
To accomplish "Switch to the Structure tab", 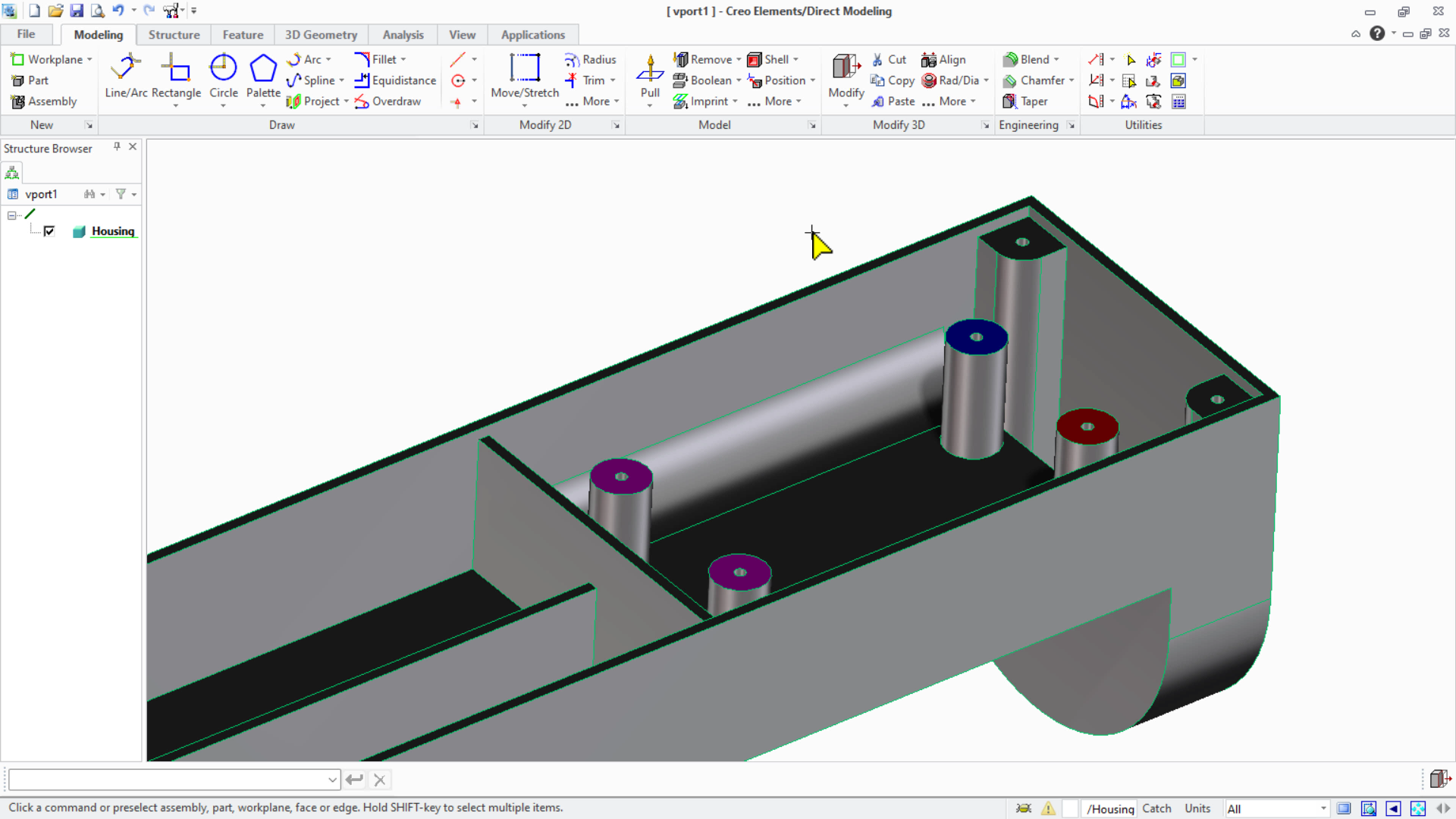I will coord(174,35).
